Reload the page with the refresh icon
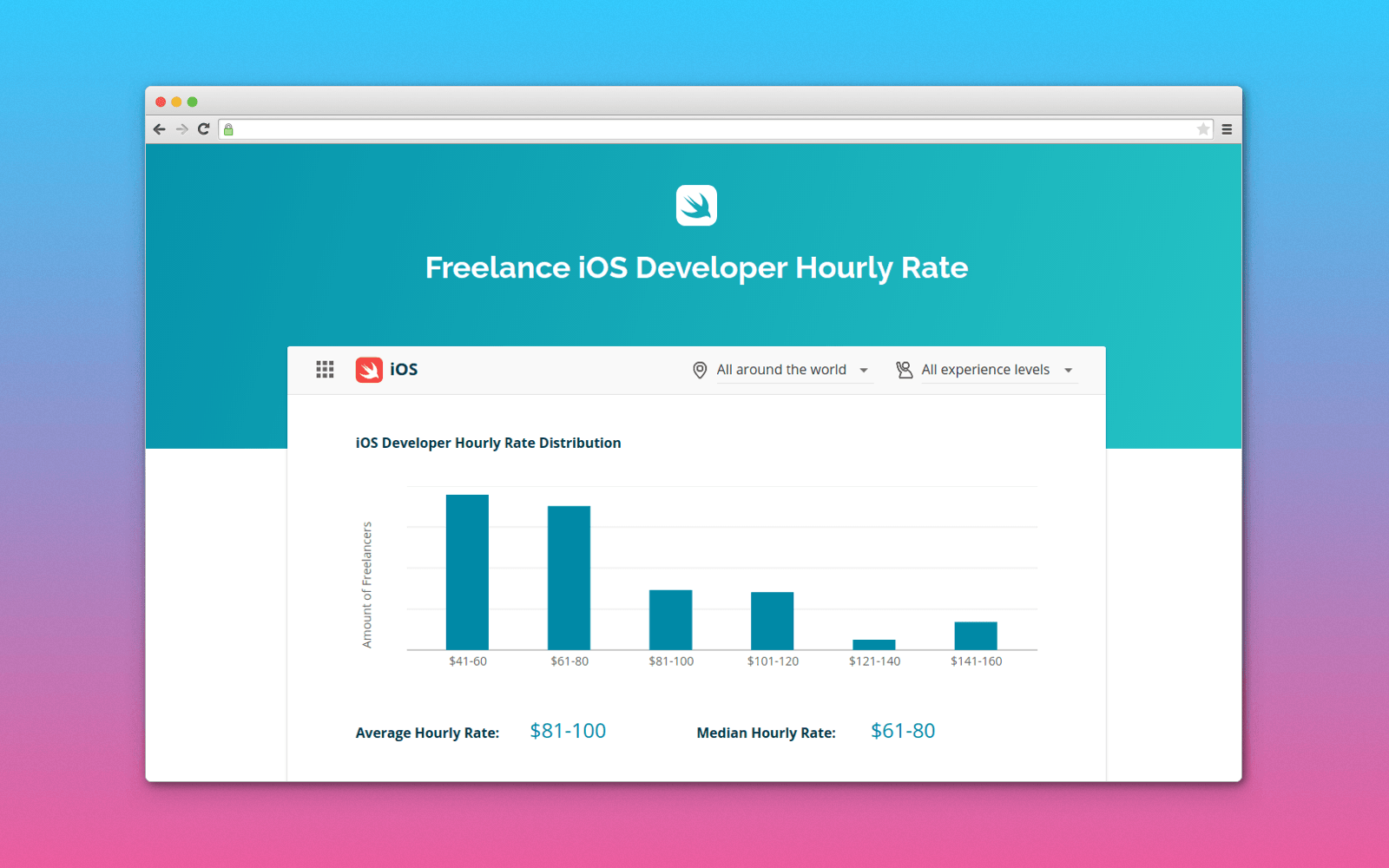The image size is (1389, 868). (204, 128)
